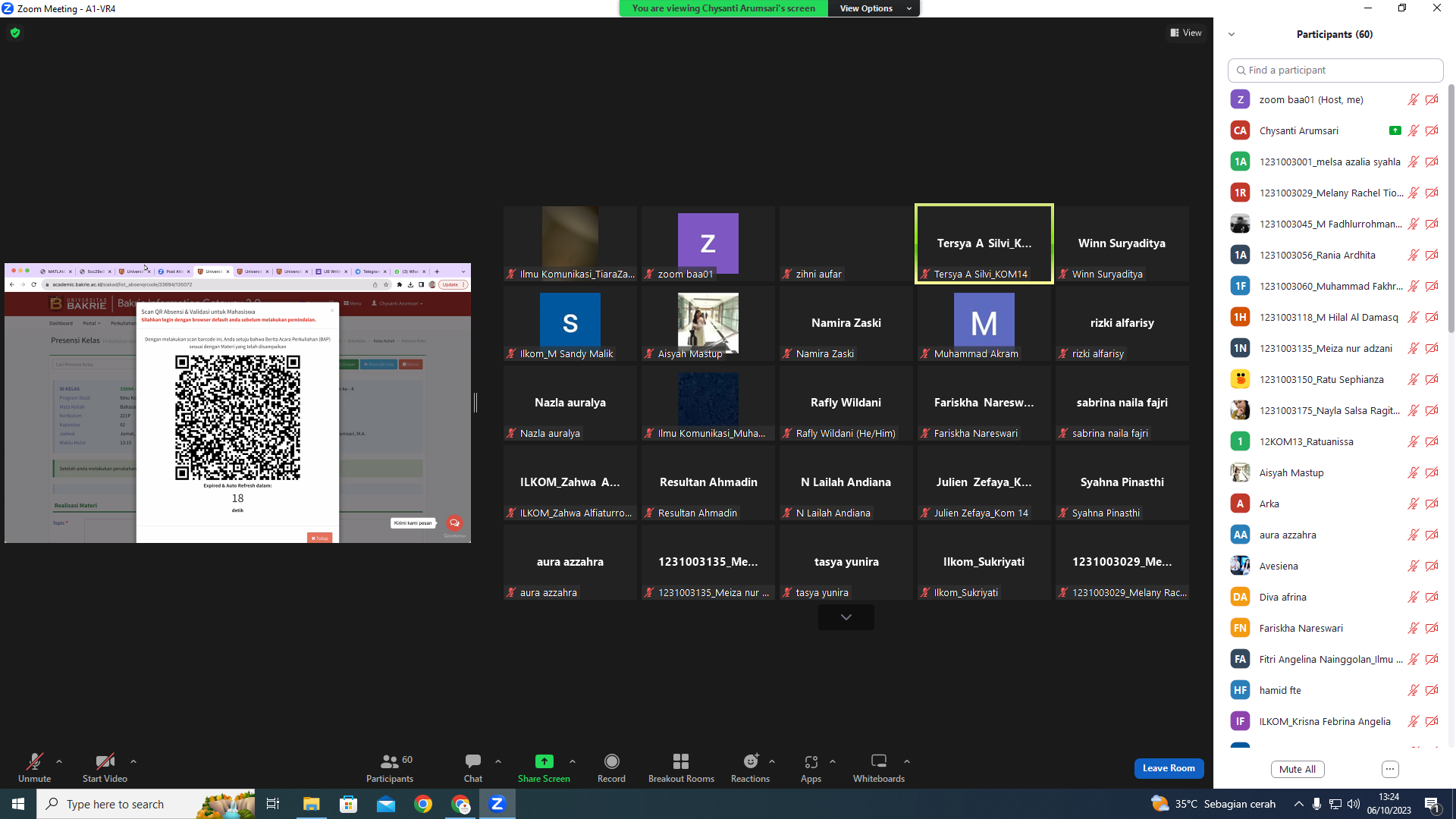
Task: Toggle mute for zoom baa01 host
Action: pos(1414,99)
